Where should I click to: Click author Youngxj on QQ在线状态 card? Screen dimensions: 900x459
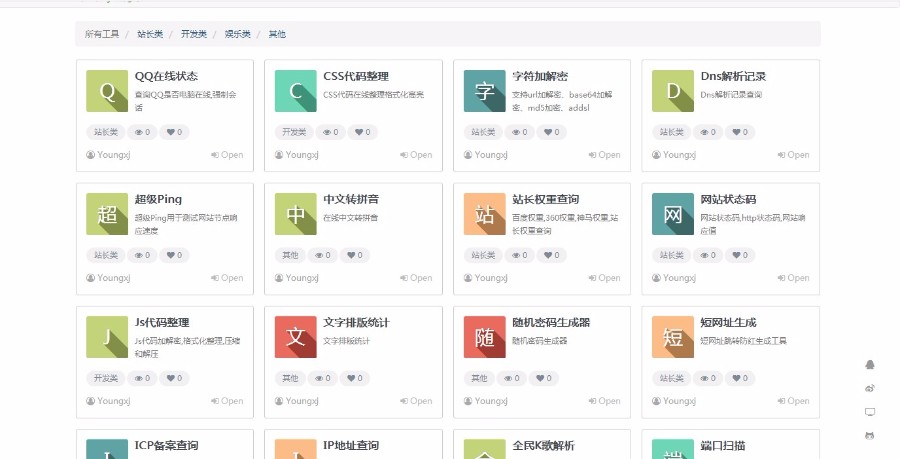click(x=108, y=155)
